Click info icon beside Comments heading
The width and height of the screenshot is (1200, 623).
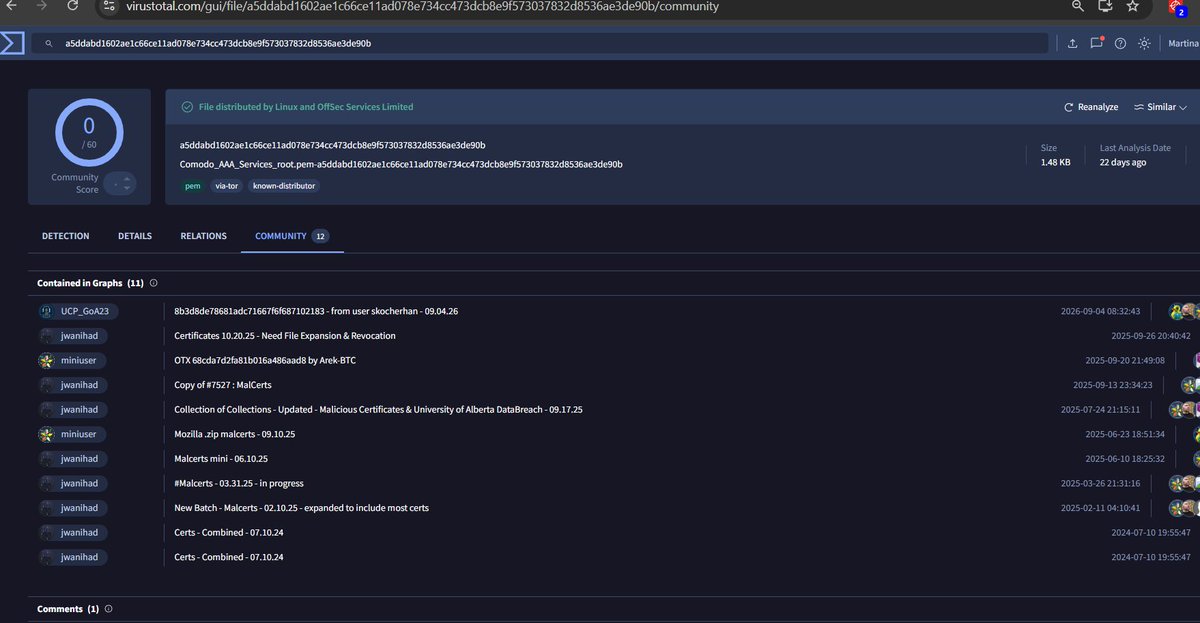pyautogui.click(x=108, y=608)
